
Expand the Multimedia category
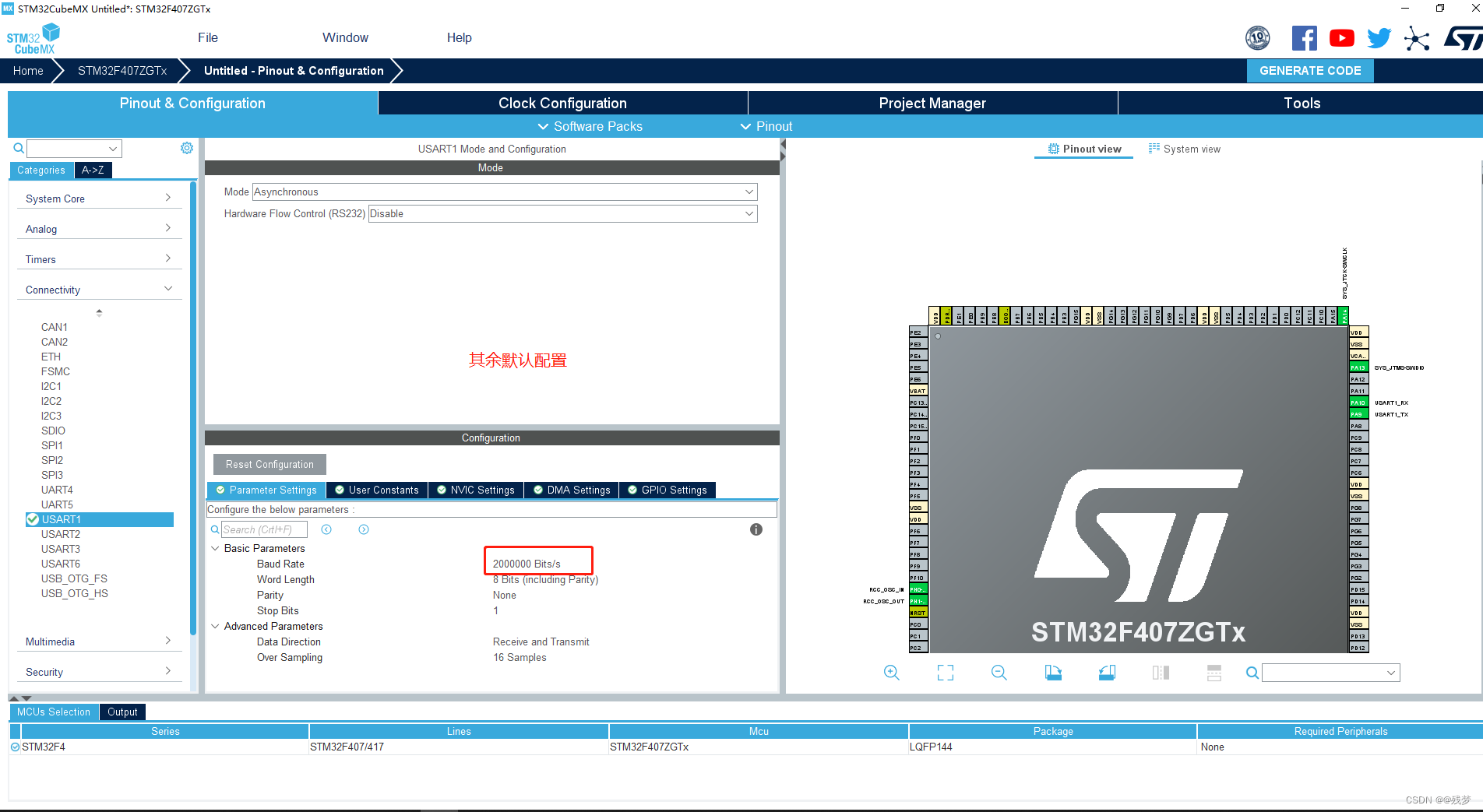(98, 642)
